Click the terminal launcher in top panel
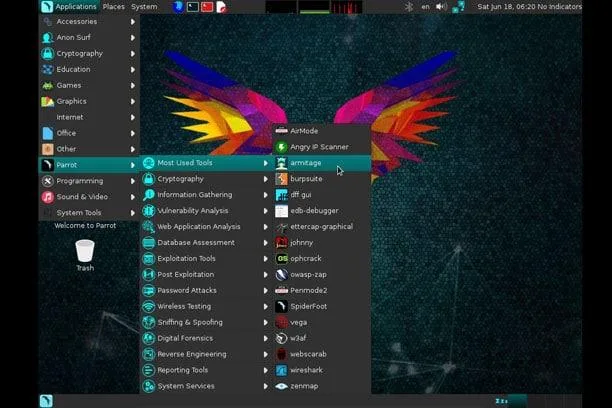 [x=192, y=7]
